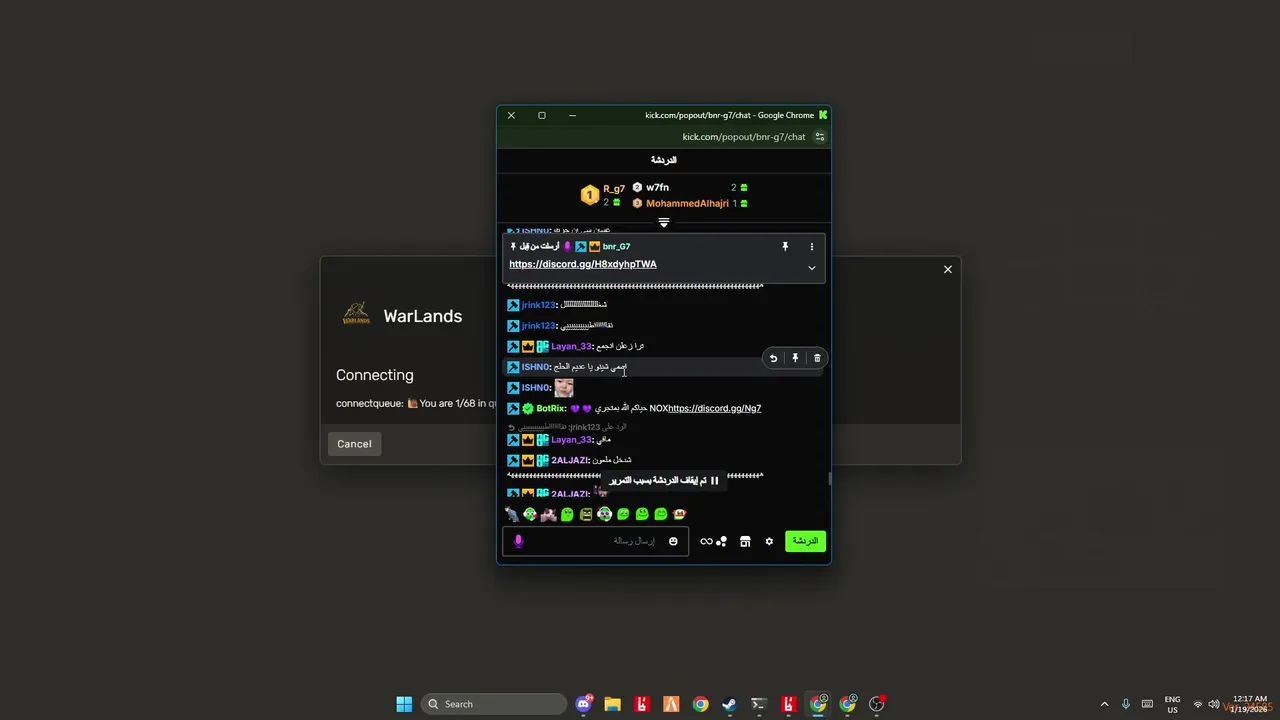Click leaderboard user R_g7
This screenshot has height=720, width=1280.
614,188
